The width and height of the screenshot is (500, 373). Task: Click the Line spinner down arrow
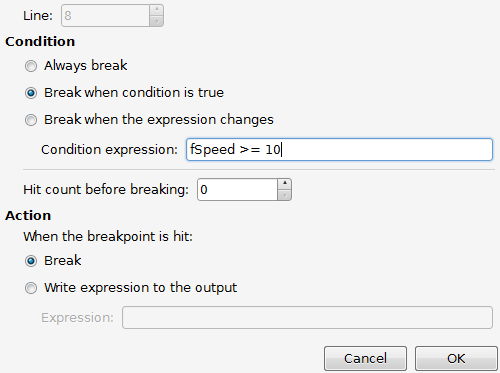coord(156,21)
